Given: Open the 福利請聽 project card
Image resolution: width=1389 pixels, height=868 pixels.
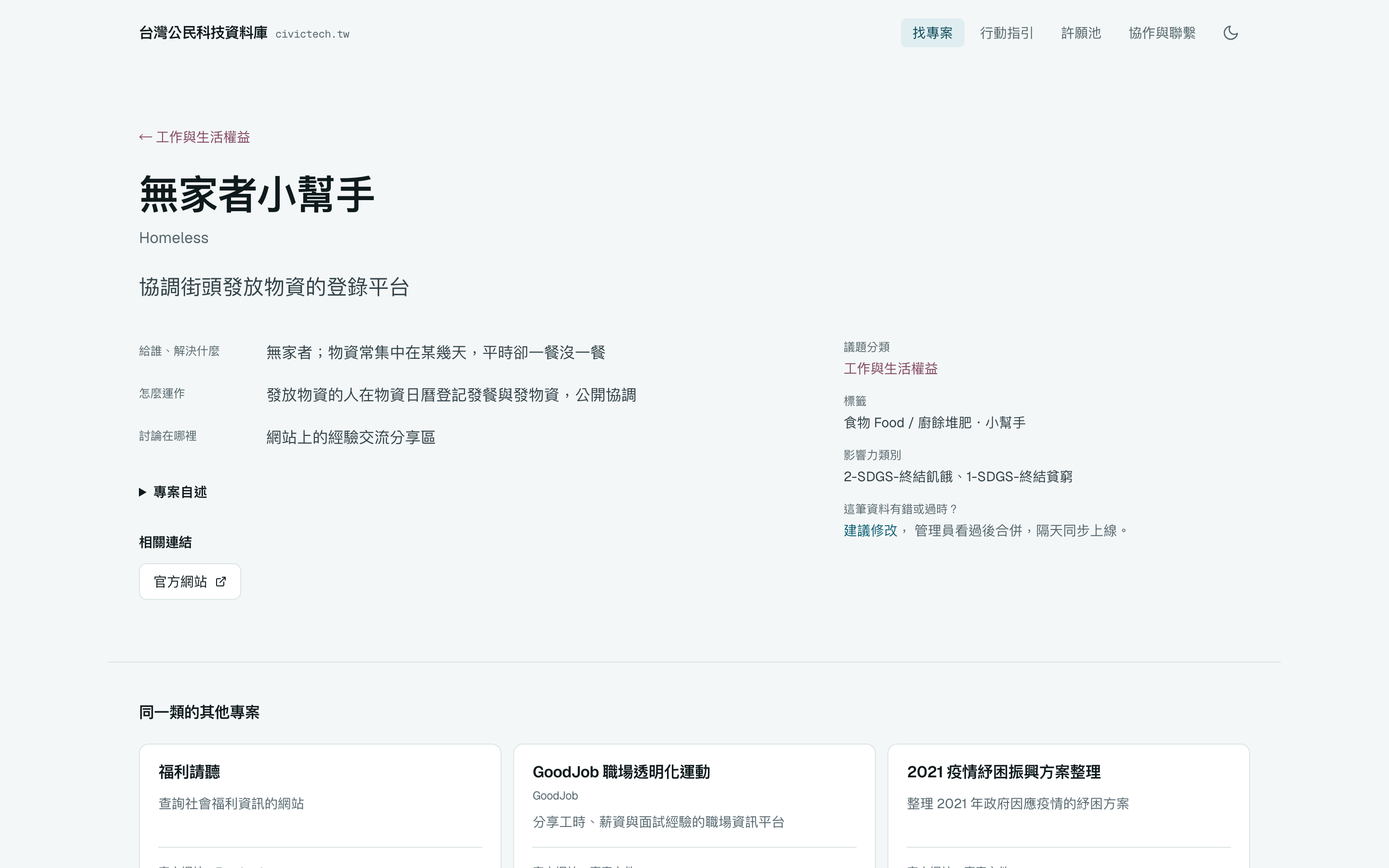Looking at the screenshot, I should pos(320,806).
